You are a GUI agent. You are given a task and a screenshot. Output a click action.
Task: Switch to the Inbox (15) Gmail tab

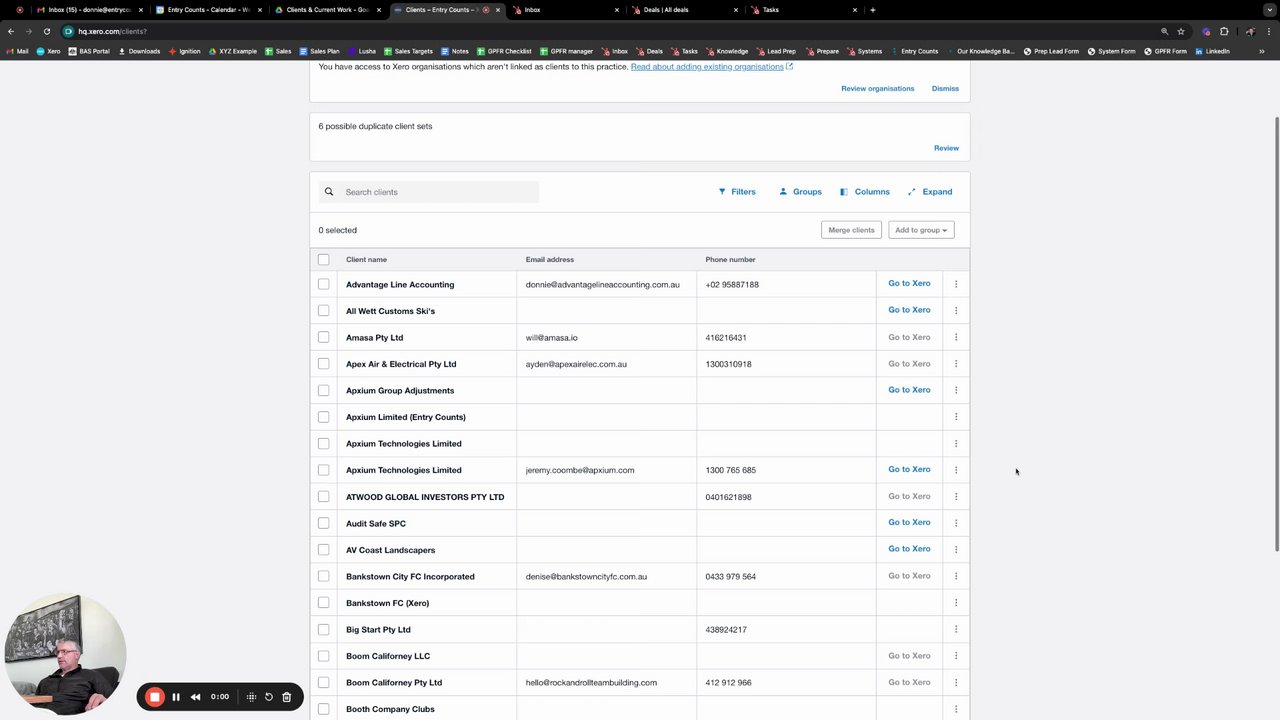[x=89, y=10]
